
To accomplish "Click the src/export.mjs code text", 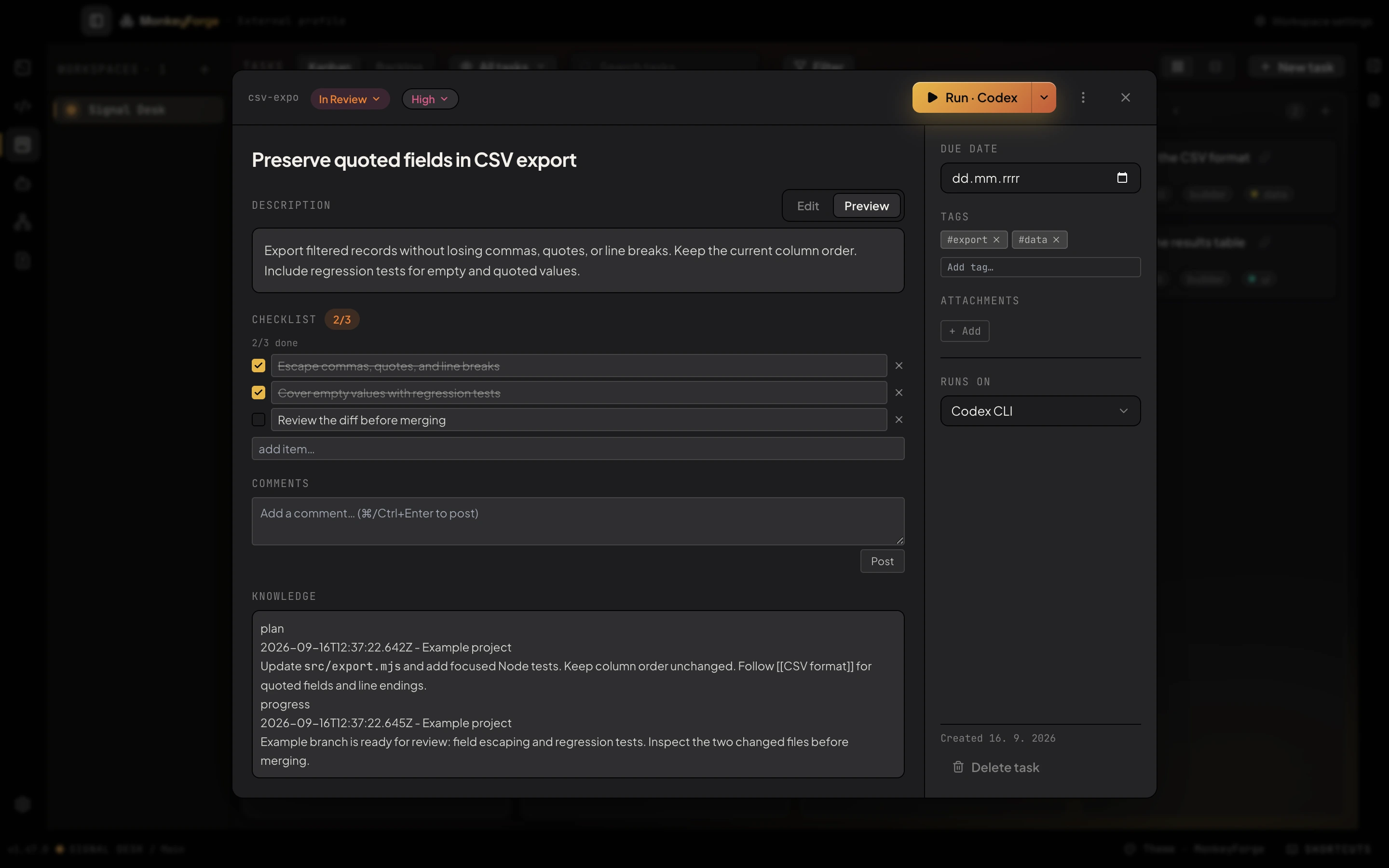I will point(353,666).
